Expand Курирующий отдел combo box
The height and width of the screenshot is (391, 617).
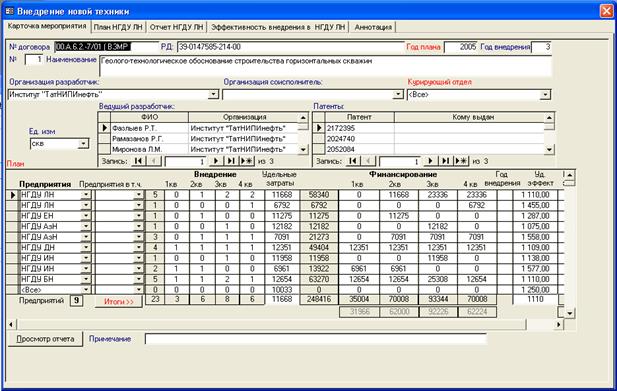coord(545,94)
